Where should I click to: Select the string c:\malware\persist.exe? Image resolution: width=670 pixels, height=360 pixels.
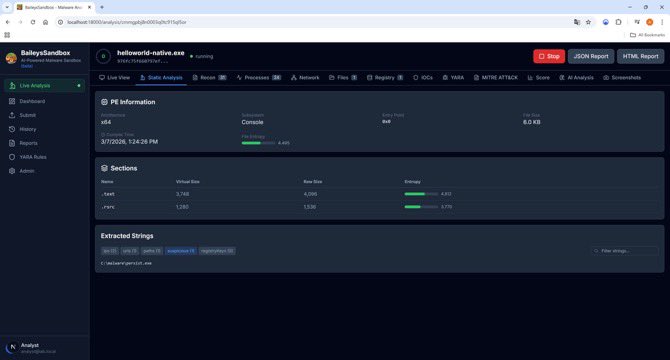coord(126,263)
